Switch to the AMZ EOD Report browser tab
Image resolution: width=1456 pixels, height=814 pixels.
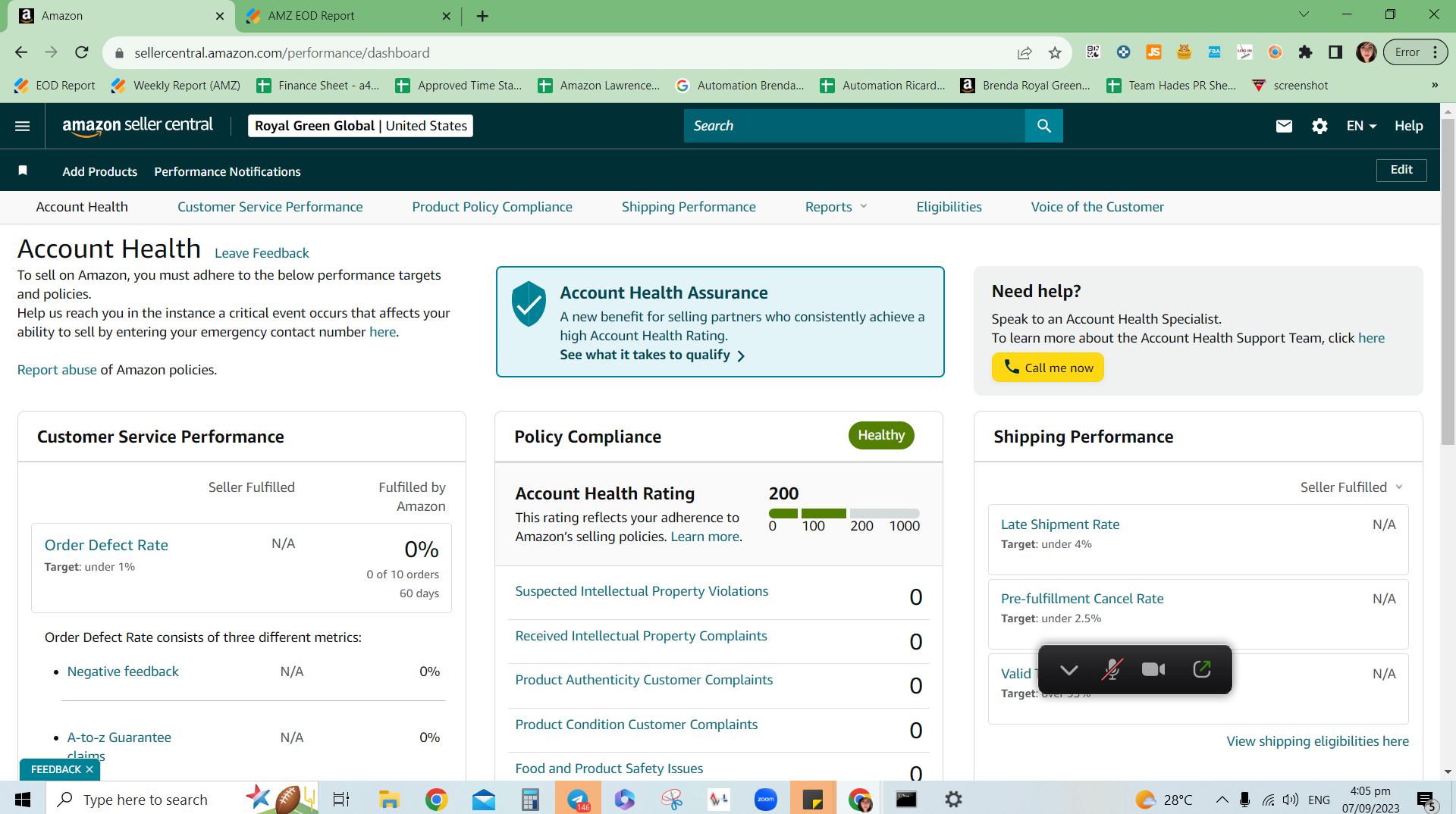[x=349, y=16]
